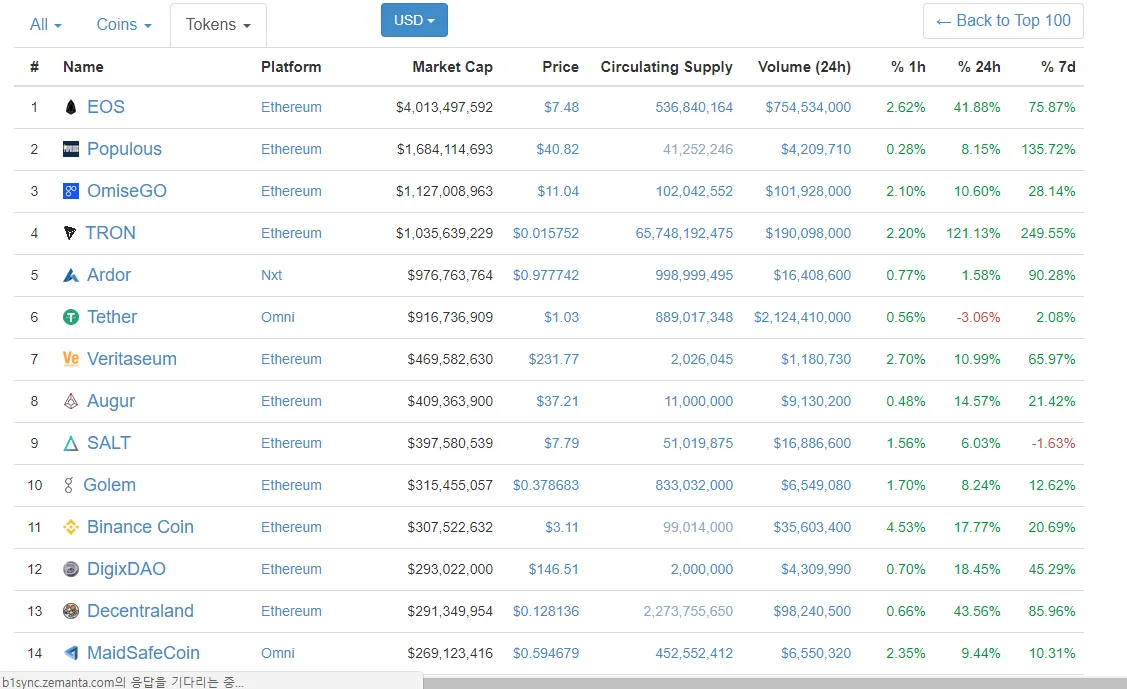Open the Golem token page

[x=109, y=485]
